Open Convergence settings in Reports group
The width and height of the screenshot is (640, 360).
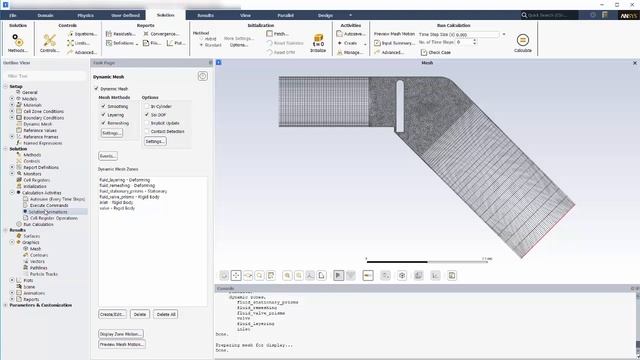click(x=160, y=34)
